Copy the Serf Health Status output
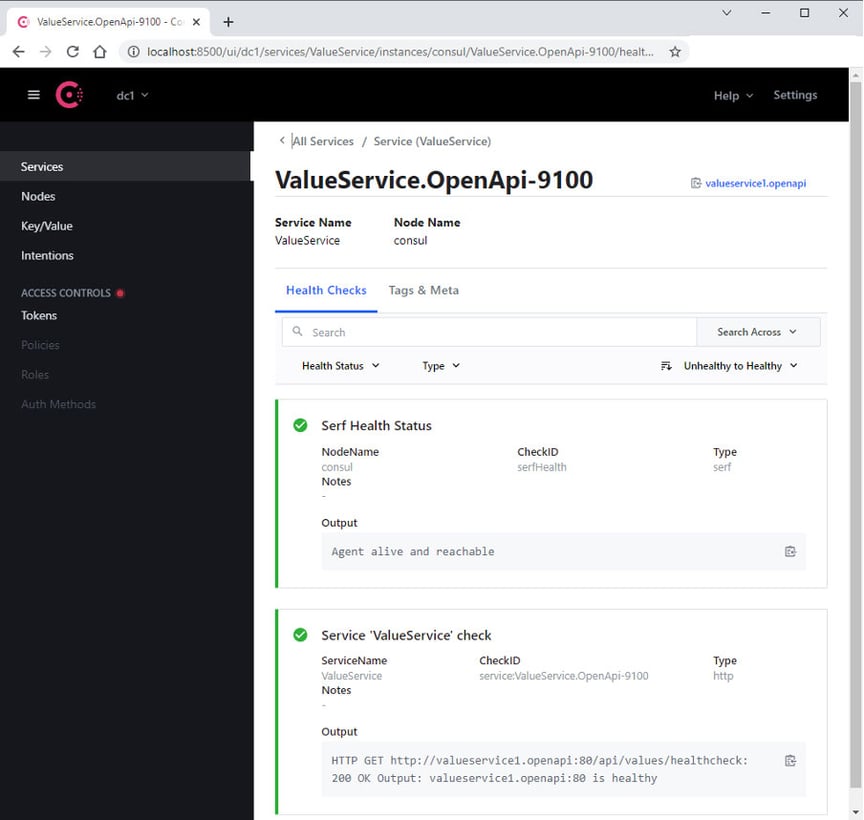Viewport: 864px width, 820px height. pos(790,551)
